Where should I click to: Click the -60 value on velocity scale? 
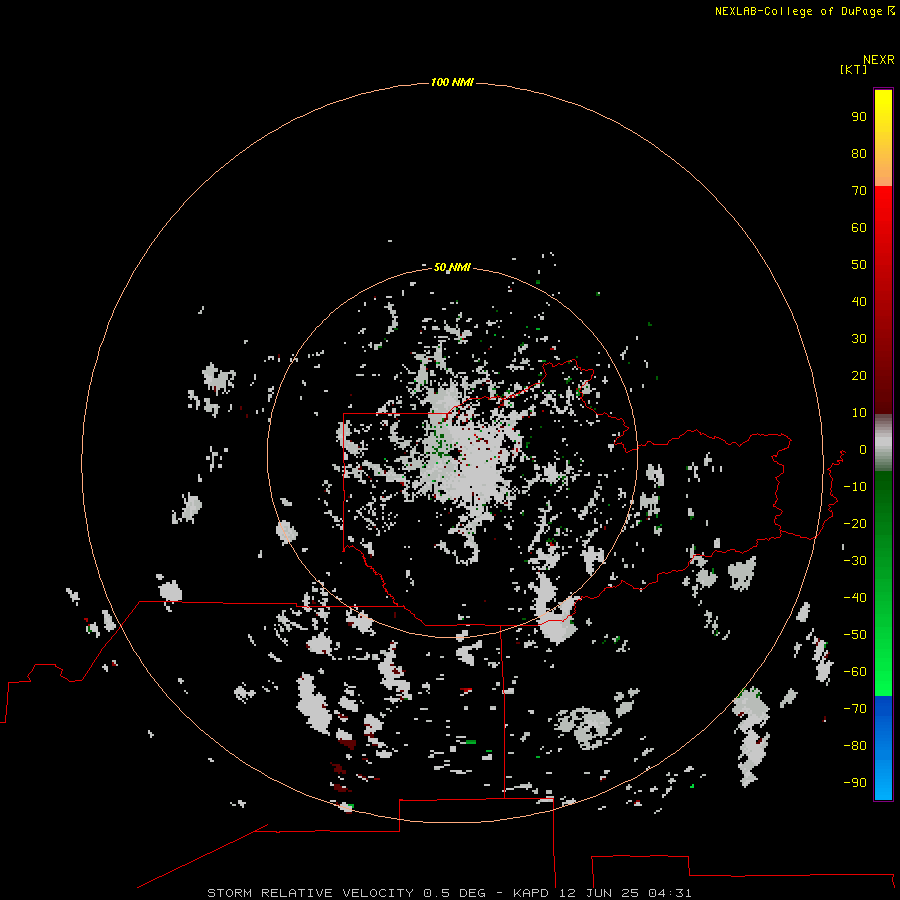pyautogui.click(x=855, y=672)
